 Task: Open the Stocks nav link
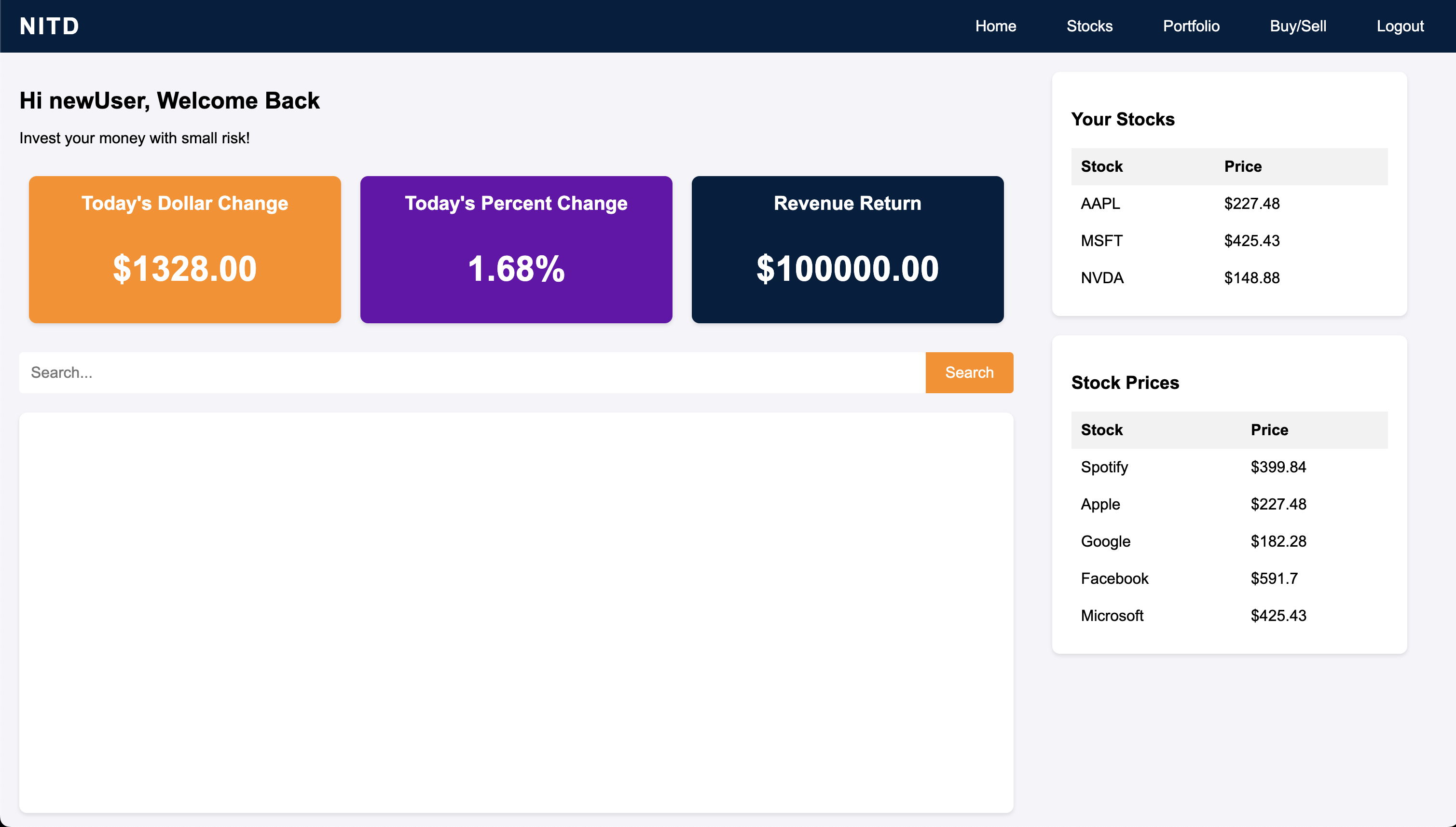pos(1088,26)
